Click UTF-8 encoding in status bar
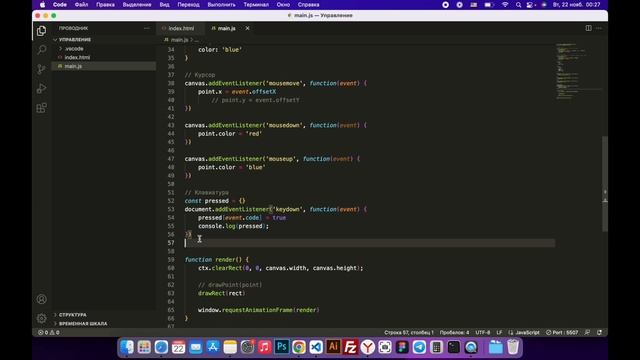The height and width of the screenshot is (360, 640). [483, 332]
